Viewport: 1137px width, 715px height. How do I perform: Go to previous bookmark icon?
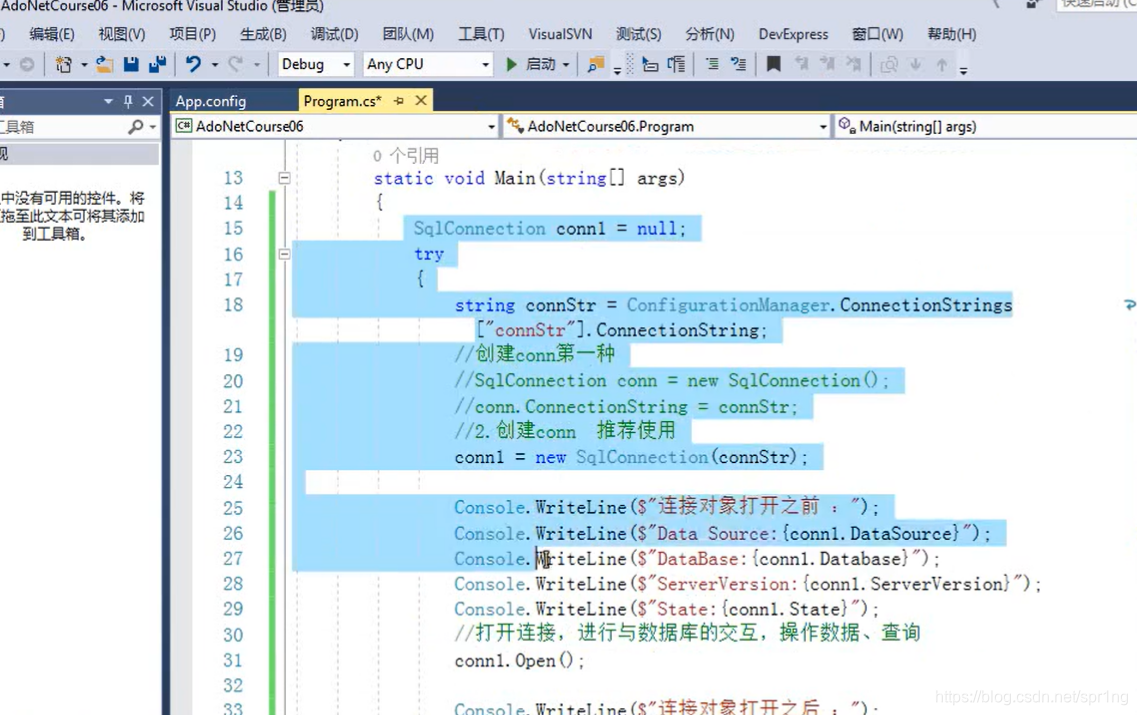801,65
